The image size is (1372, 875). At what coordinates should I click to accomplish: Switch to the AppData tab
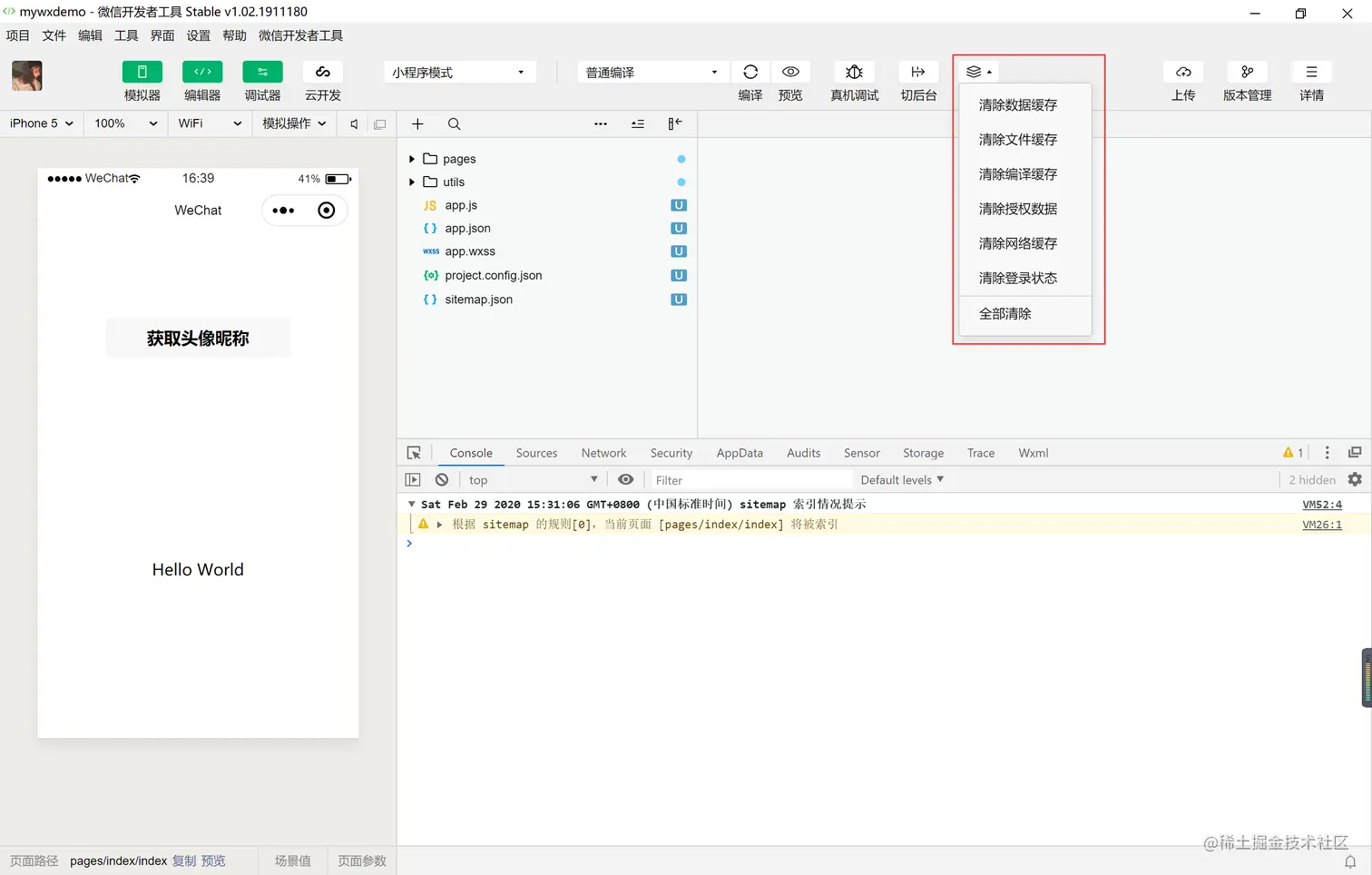pyautogui.click(x=740, y=453)
